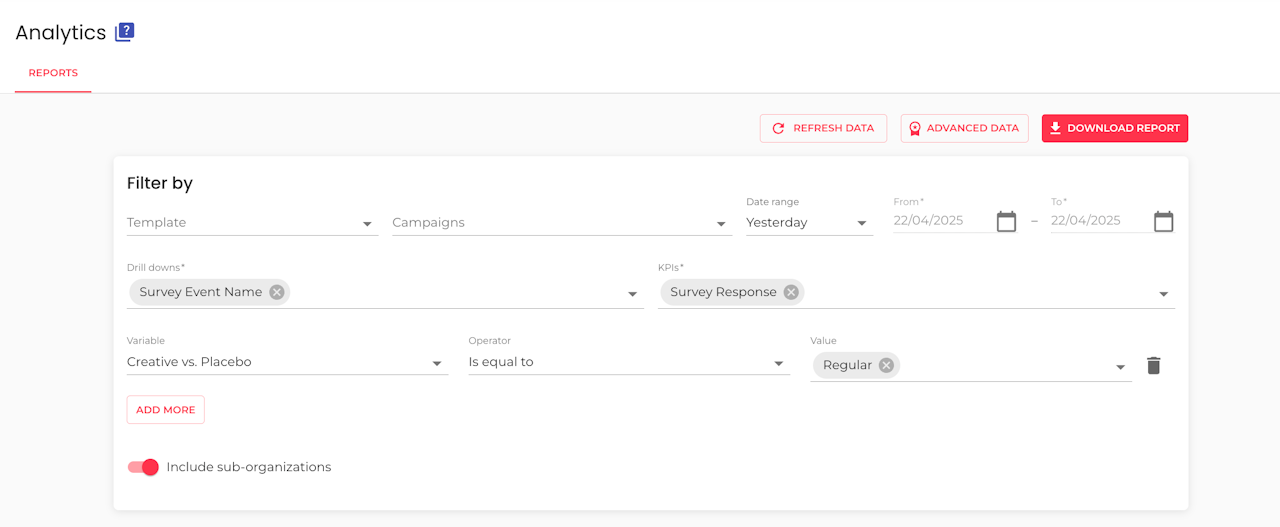This screenshot has height=527, width=1280.
Task: Switch to the Reports tab
Action: coord(53,73)
